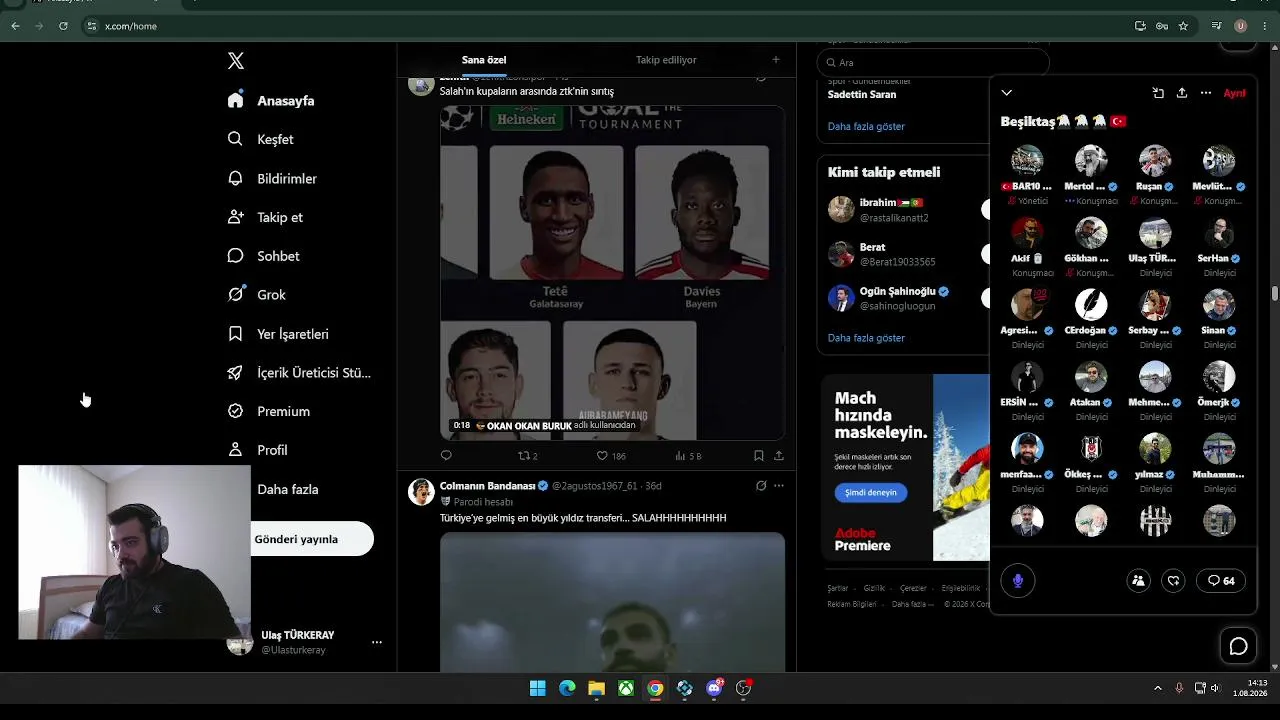Send a heart reaction in the space

tap(1174, 581)
